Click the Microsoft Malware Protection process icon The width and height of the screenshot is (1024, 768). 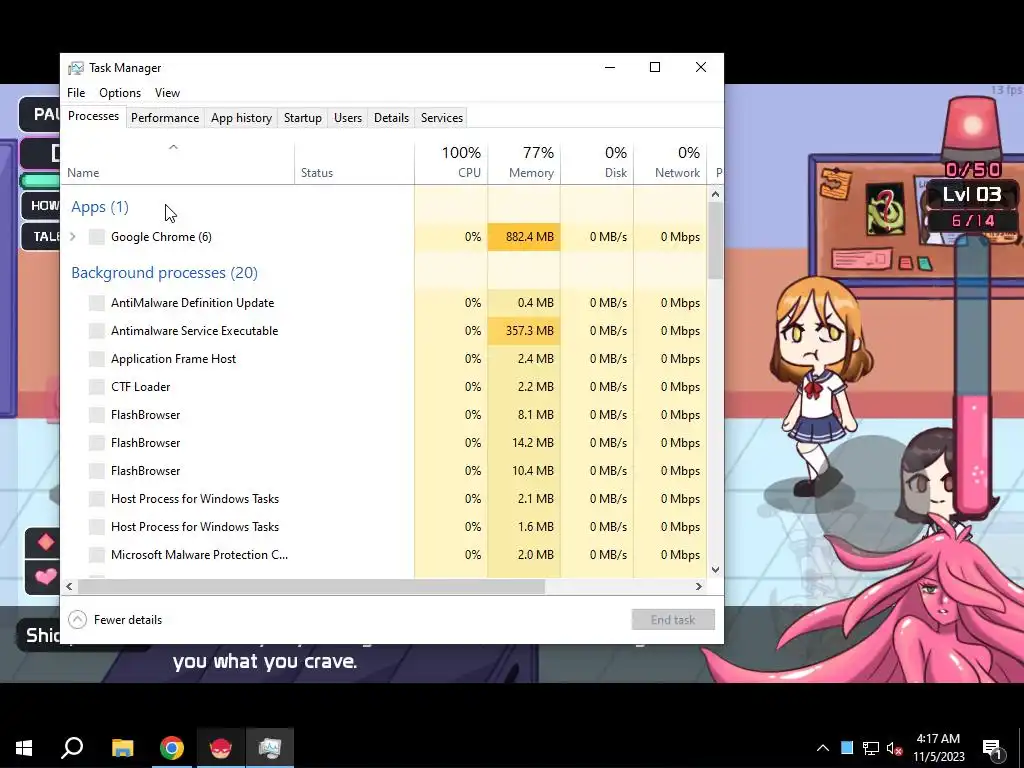(97, 554)
